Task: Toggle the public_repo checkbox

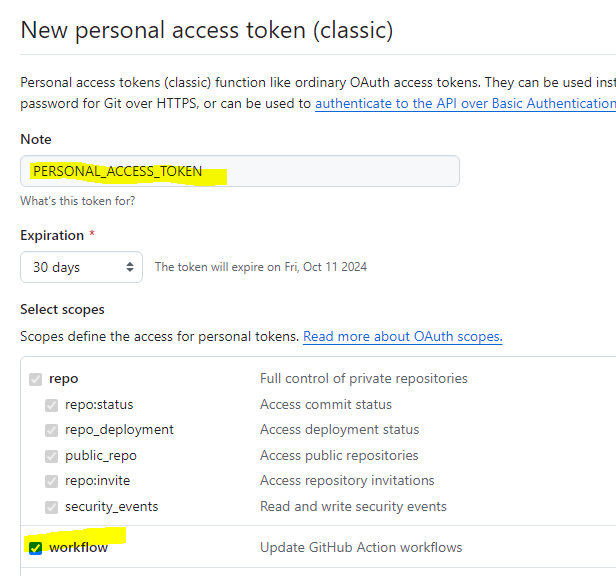Action: [x=51, y=456]
